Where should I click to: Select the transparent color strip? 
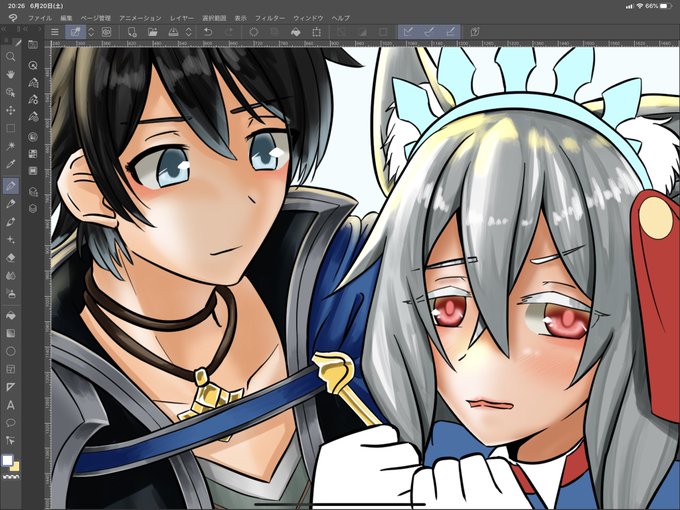click(11, 477)
